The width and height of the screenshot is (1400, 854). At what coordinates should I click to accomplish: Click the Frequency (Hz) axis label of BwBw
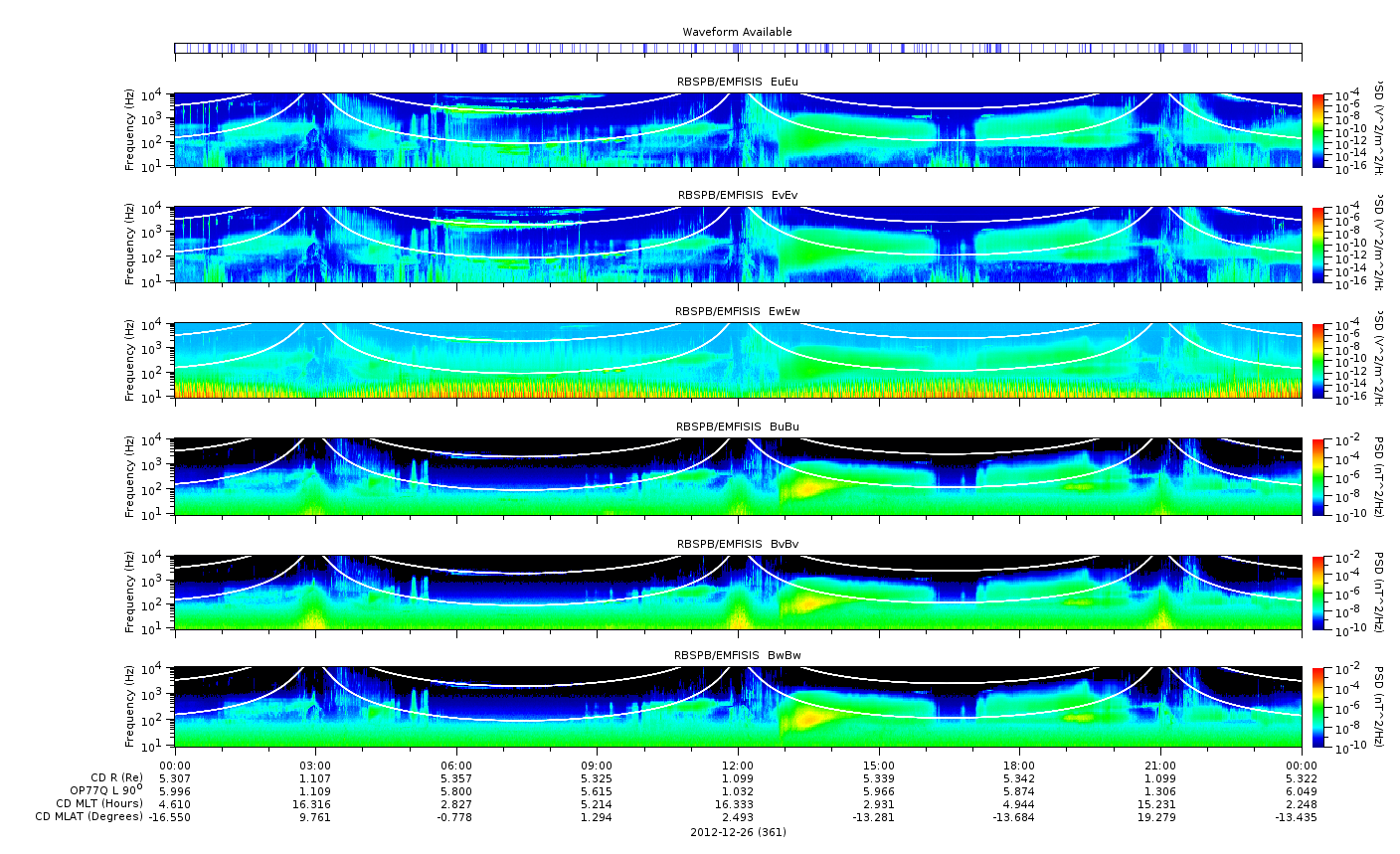130,707
